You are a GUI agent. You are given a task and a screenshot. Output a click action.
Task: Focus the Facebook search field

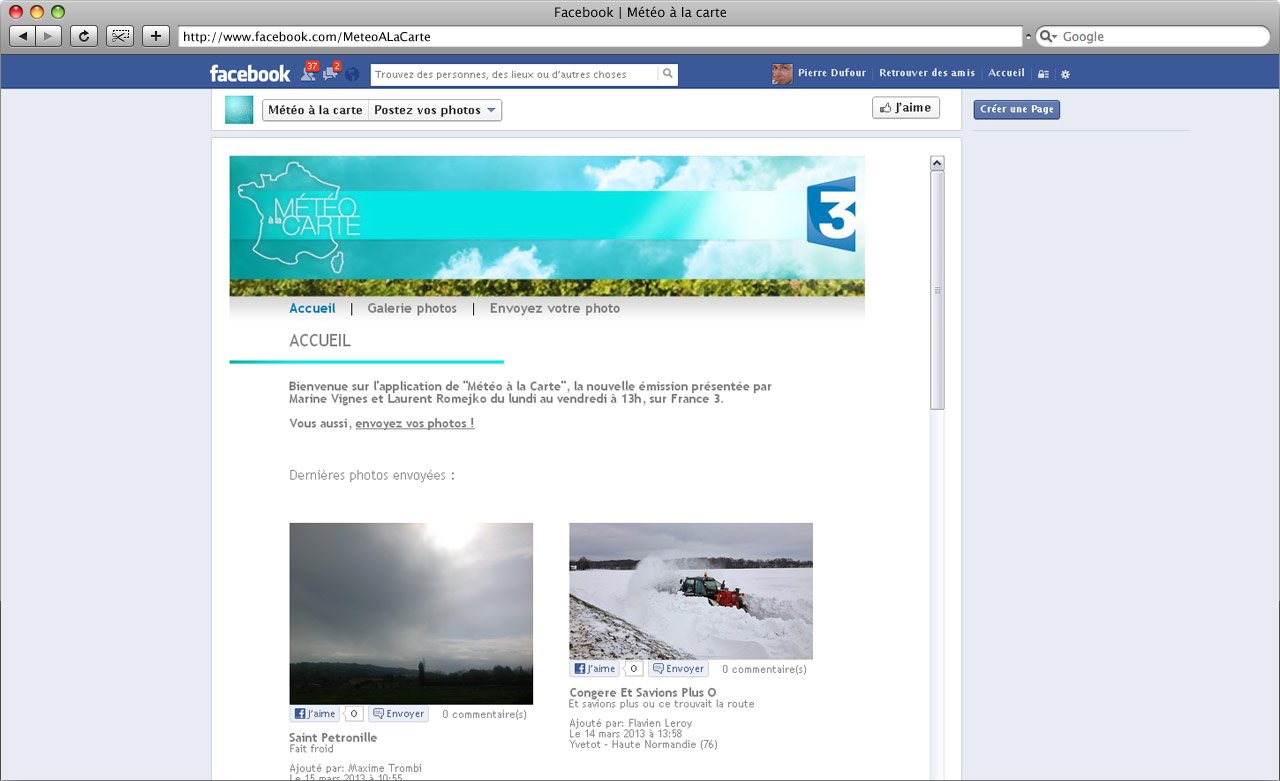(515, 74)
